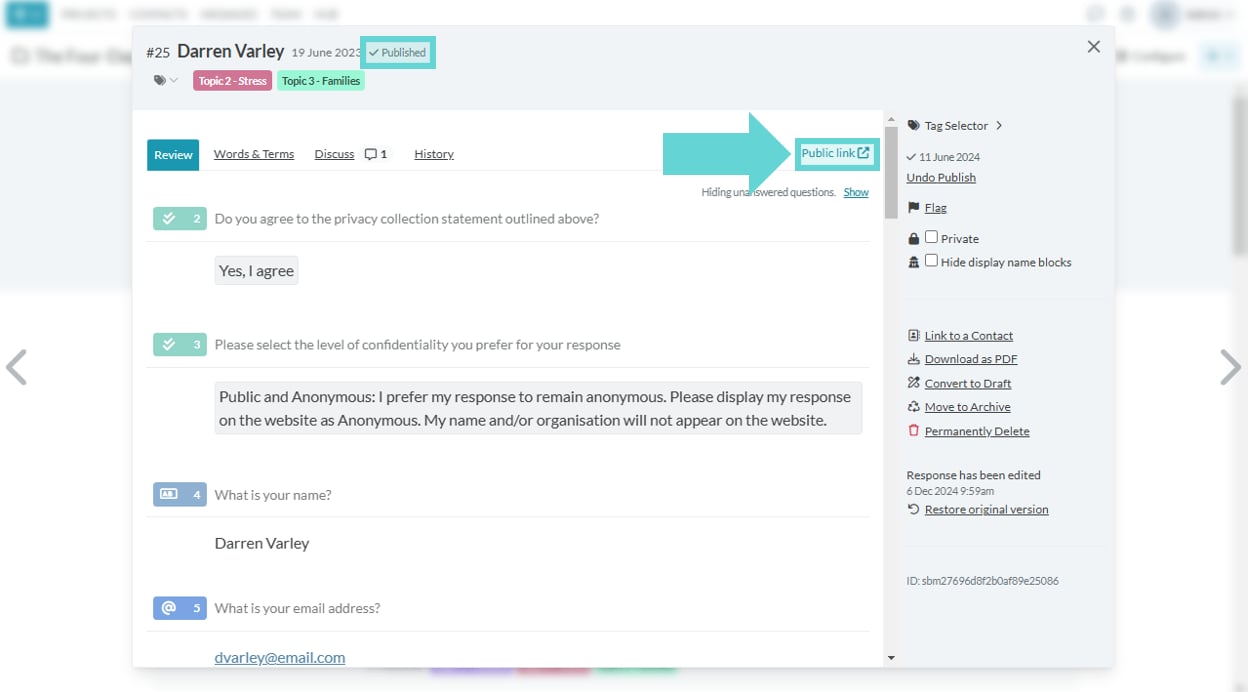Image resolution: width=1249 pixels, height=692 pixels.
Task: Click the '6 Dec 2024 9:59am' edit timestamp
Action: coord(950,491)
